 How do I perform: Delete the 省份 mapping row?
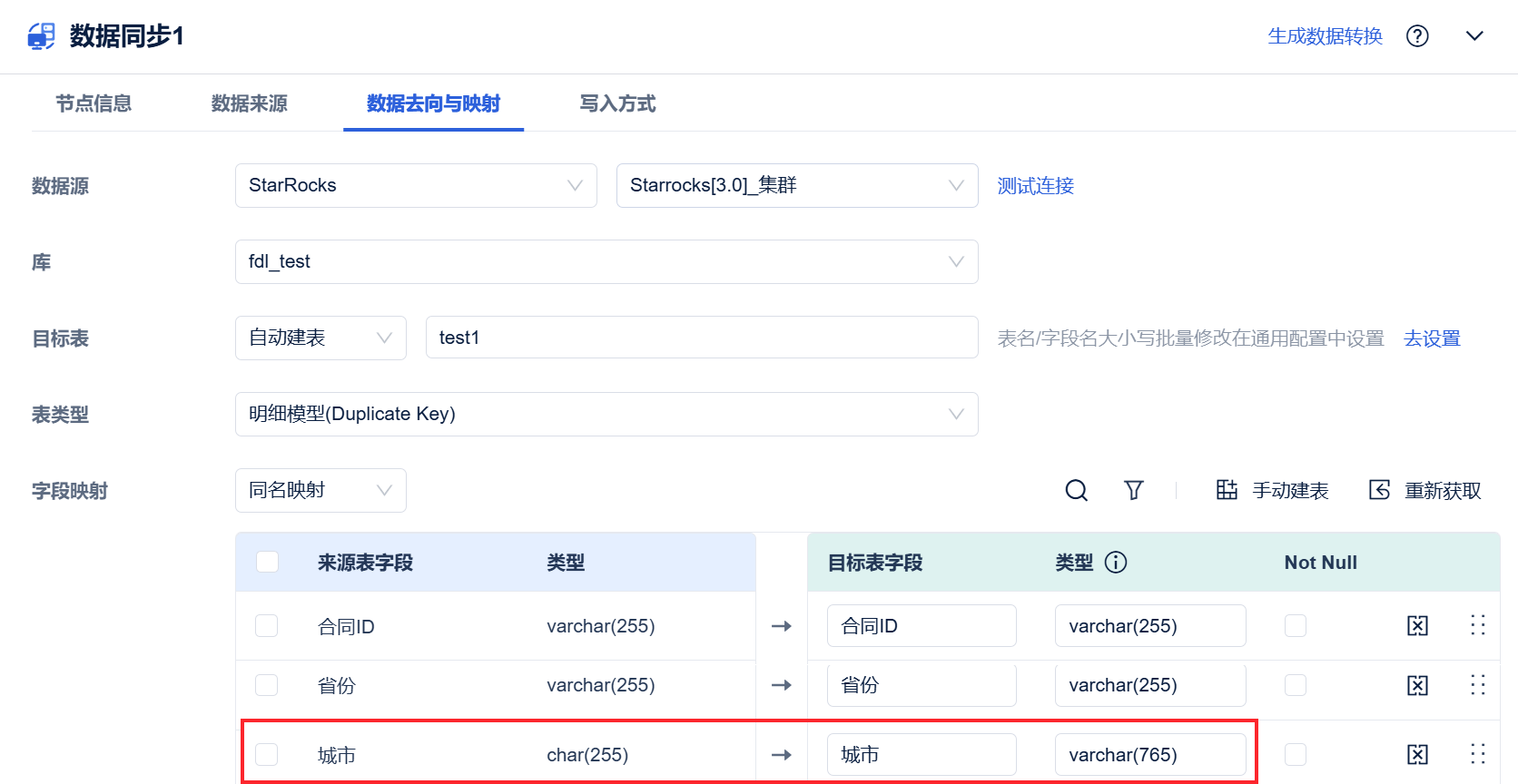click(x=1417, y=685)
